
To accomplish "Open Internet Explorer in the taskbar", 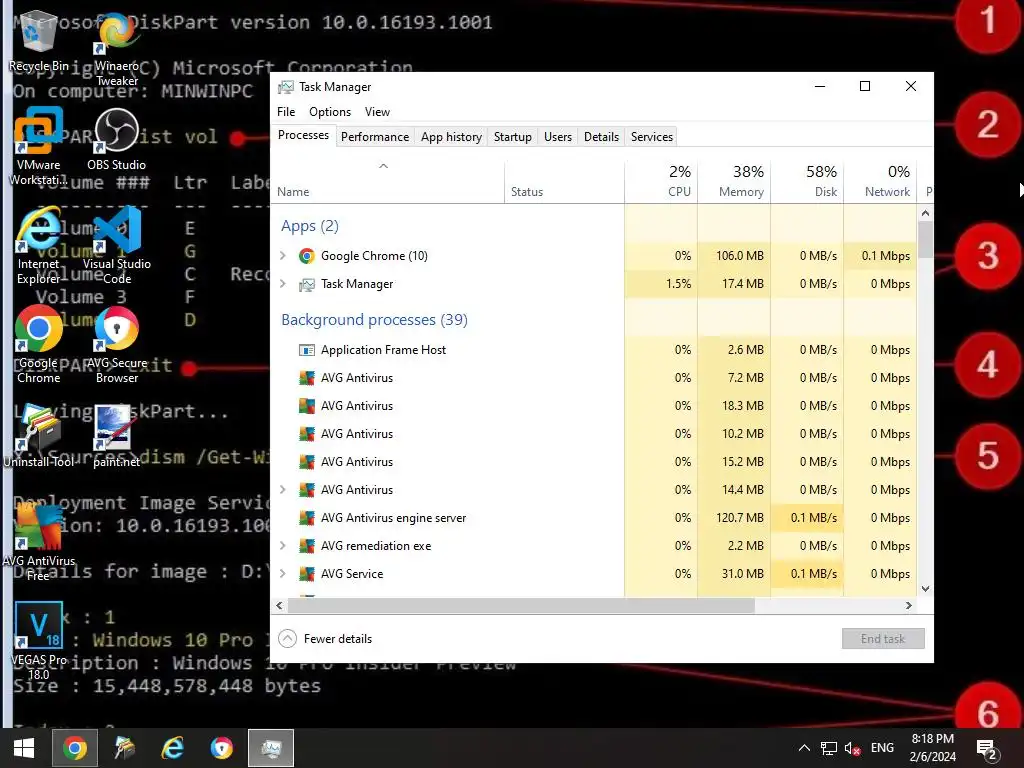I will [172, 748].
